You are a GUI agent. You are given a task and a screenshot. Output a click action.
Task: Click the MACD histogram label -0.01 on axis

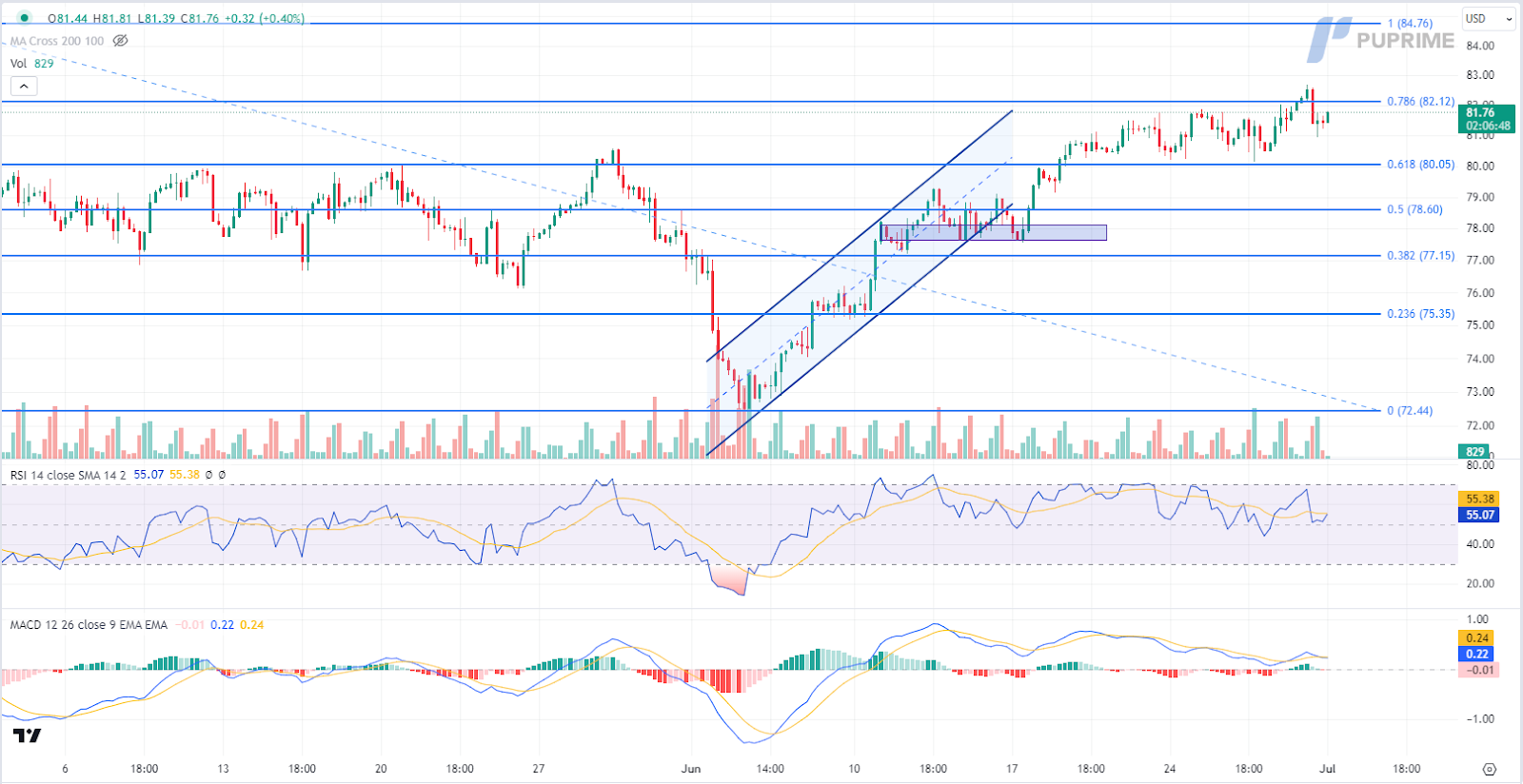point(1479,670)
